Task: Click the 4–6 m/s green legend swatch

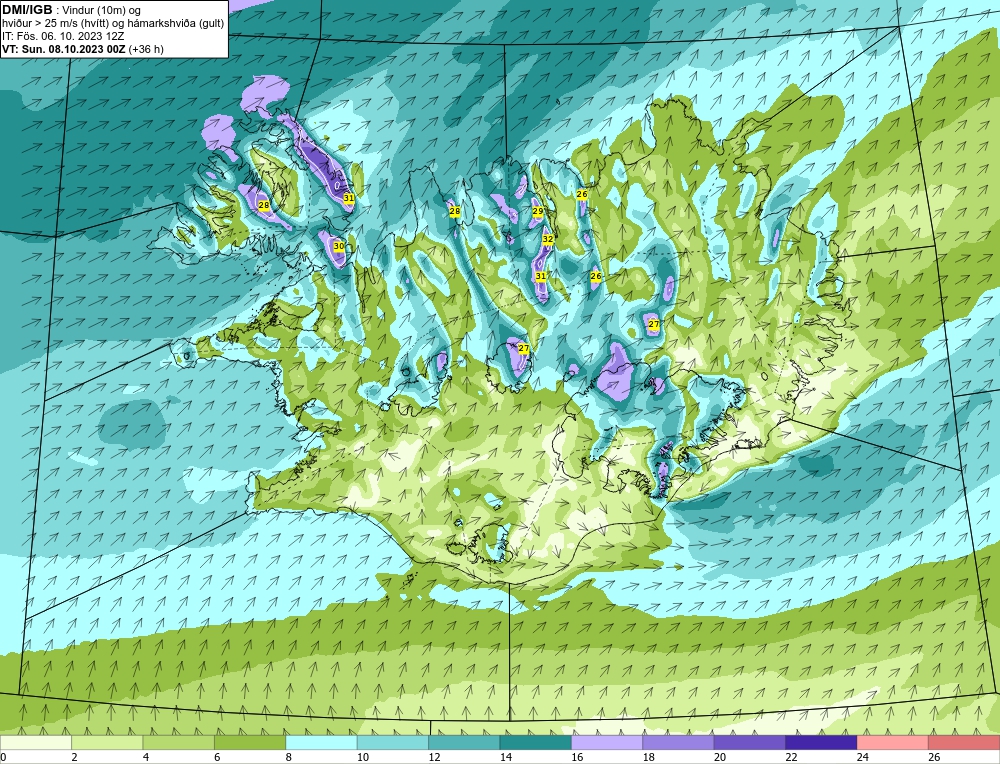Action: click(x=179, y=742)
